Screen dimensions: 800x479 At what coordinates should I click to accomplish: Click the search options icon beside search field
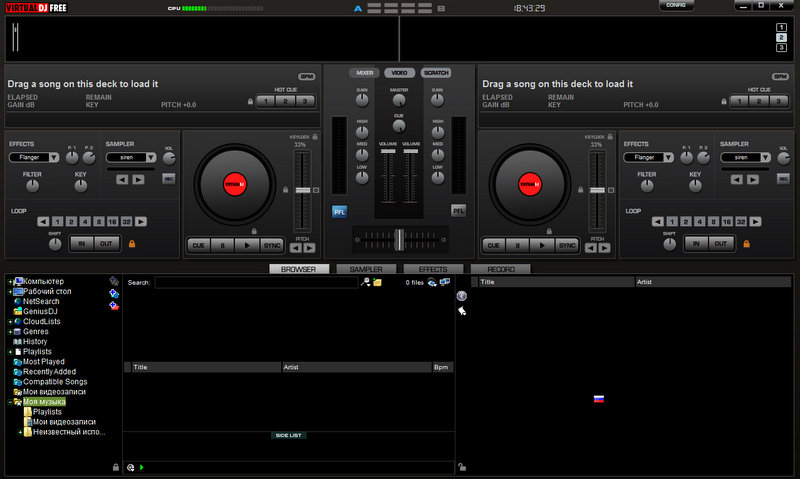[365, 282]
